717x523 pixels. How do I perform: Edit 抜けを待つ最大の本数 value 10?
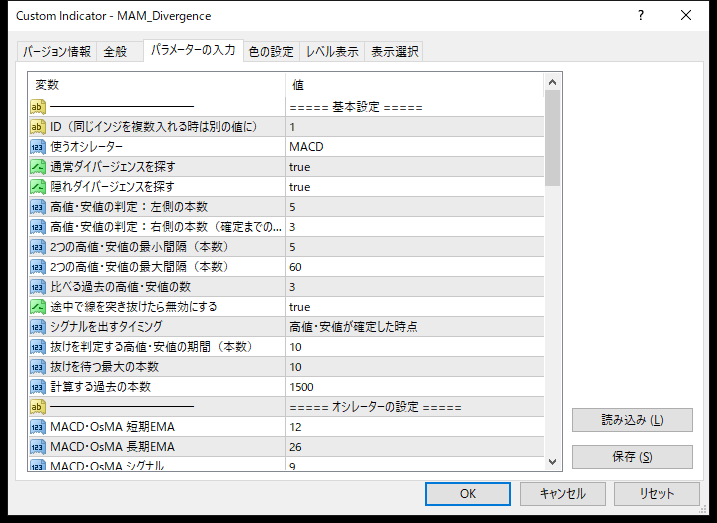click(415, 367)
